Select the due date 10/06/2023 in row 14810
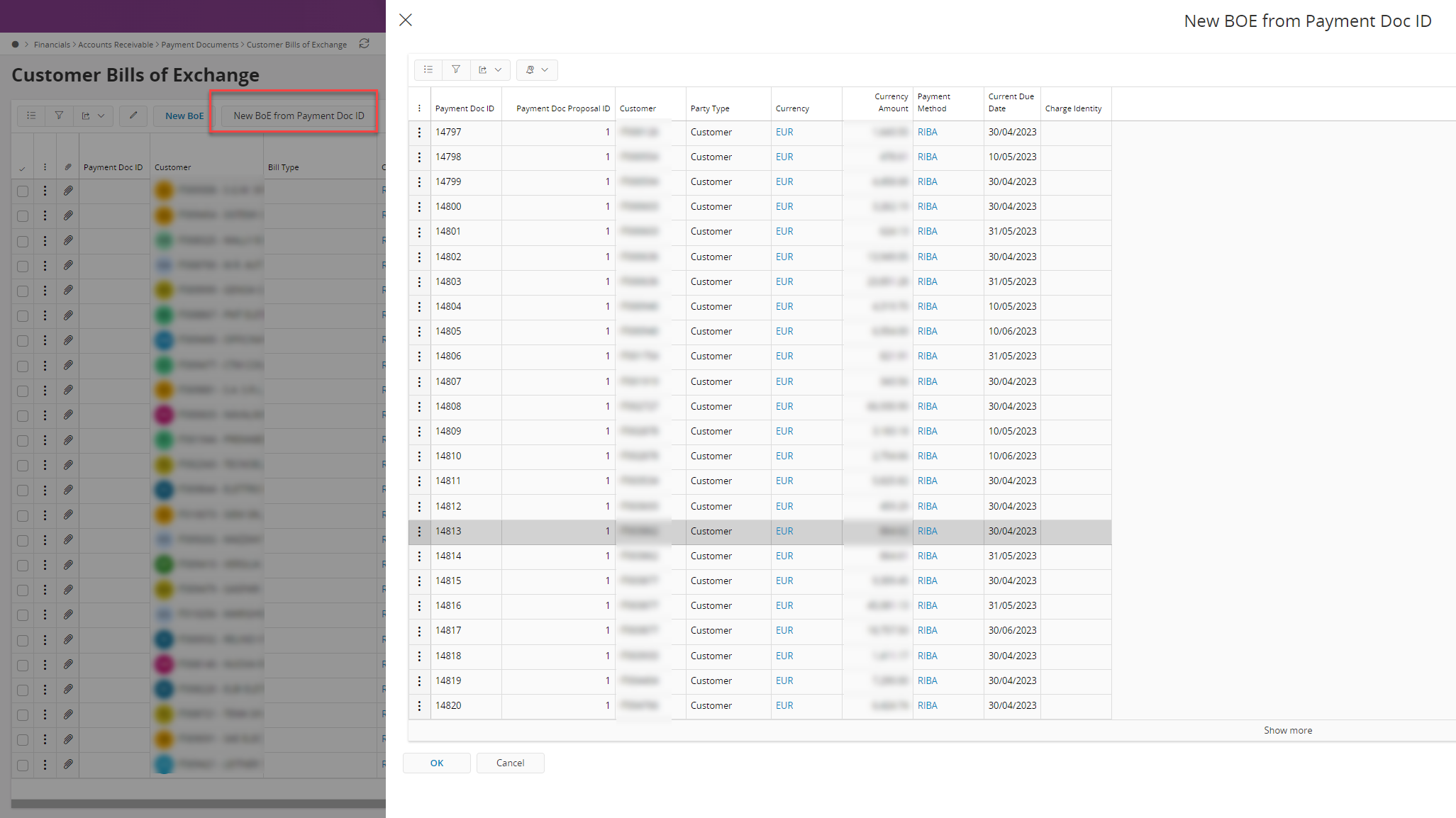Viewport: 1456px width, 818px height. coord(1013,456)
